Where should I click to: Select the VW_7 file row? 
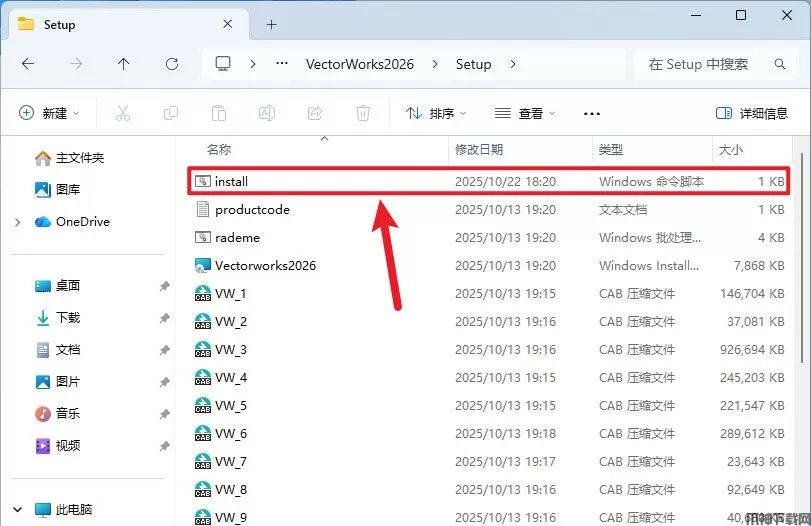pyautogui.click(x=489, y=461)
